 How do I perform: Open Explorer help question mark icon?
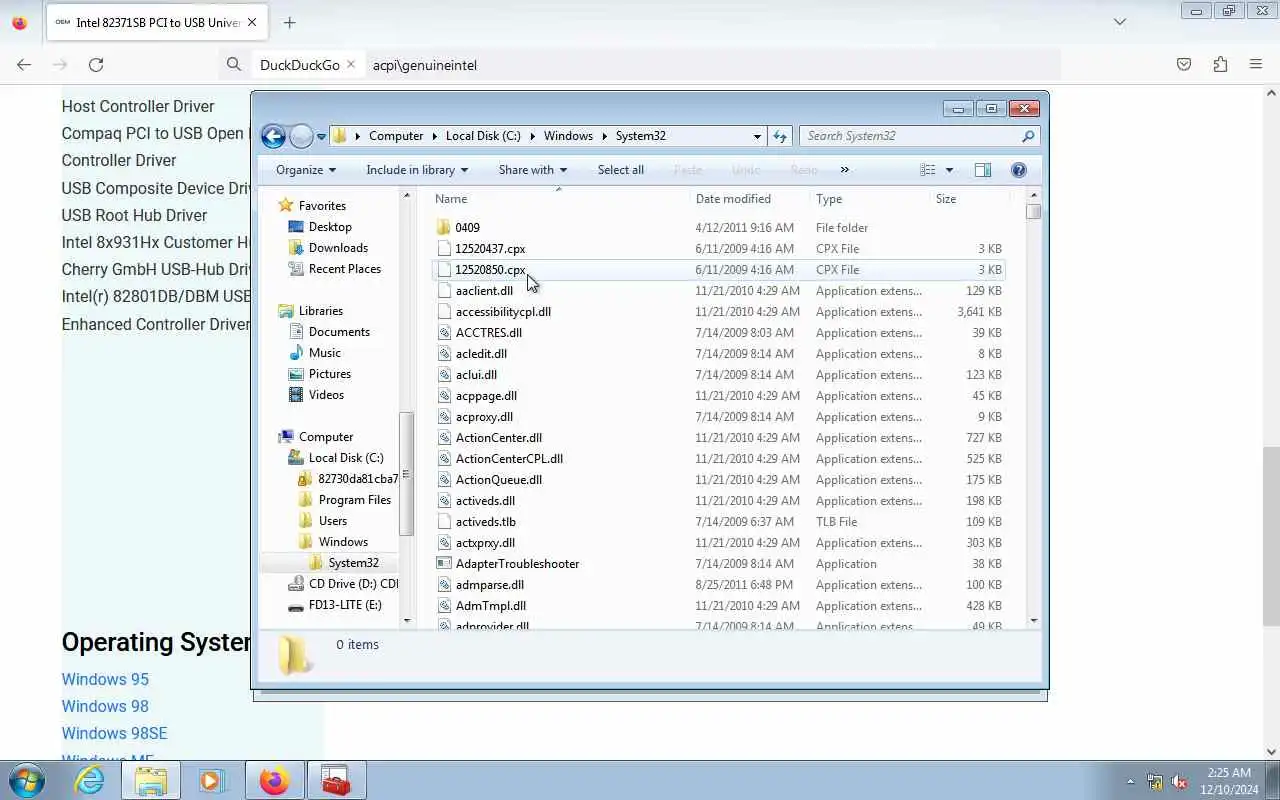1019,170
